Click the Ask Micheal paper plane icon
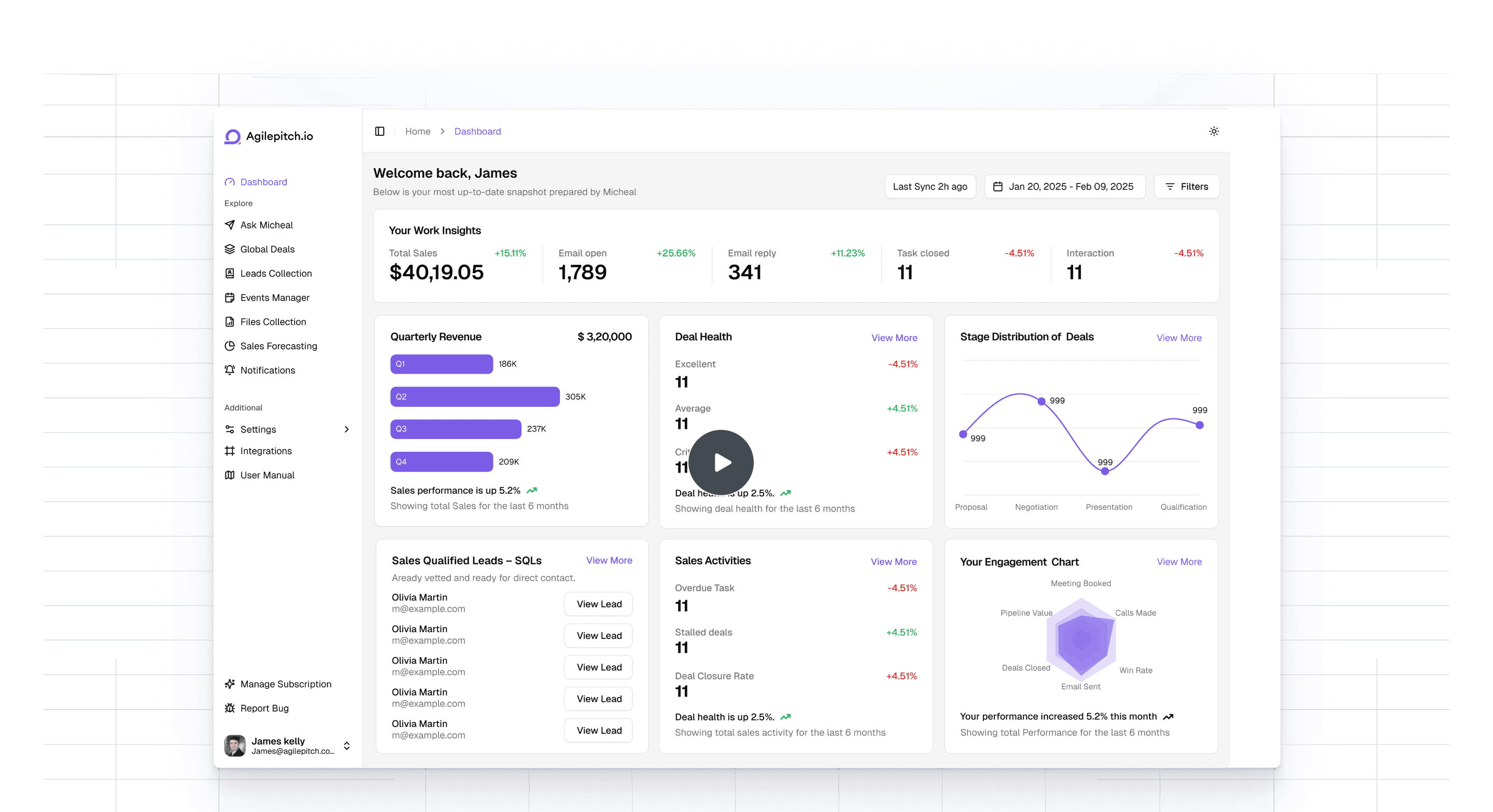 [230, 225]
